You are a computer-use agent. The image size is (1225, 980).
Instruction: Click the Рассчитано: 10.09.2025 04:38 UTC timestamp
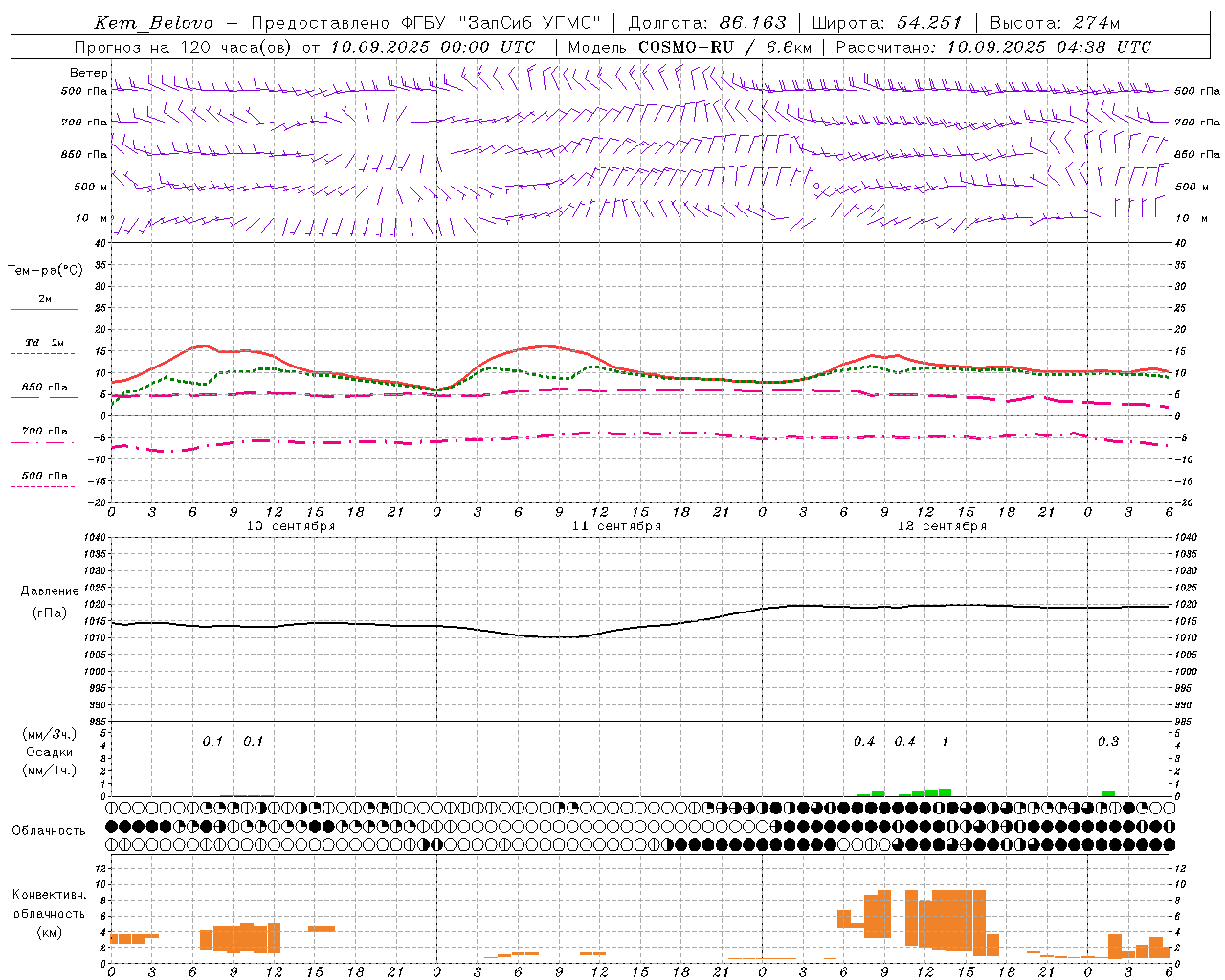pyautogui.click(x=993, y=47)
